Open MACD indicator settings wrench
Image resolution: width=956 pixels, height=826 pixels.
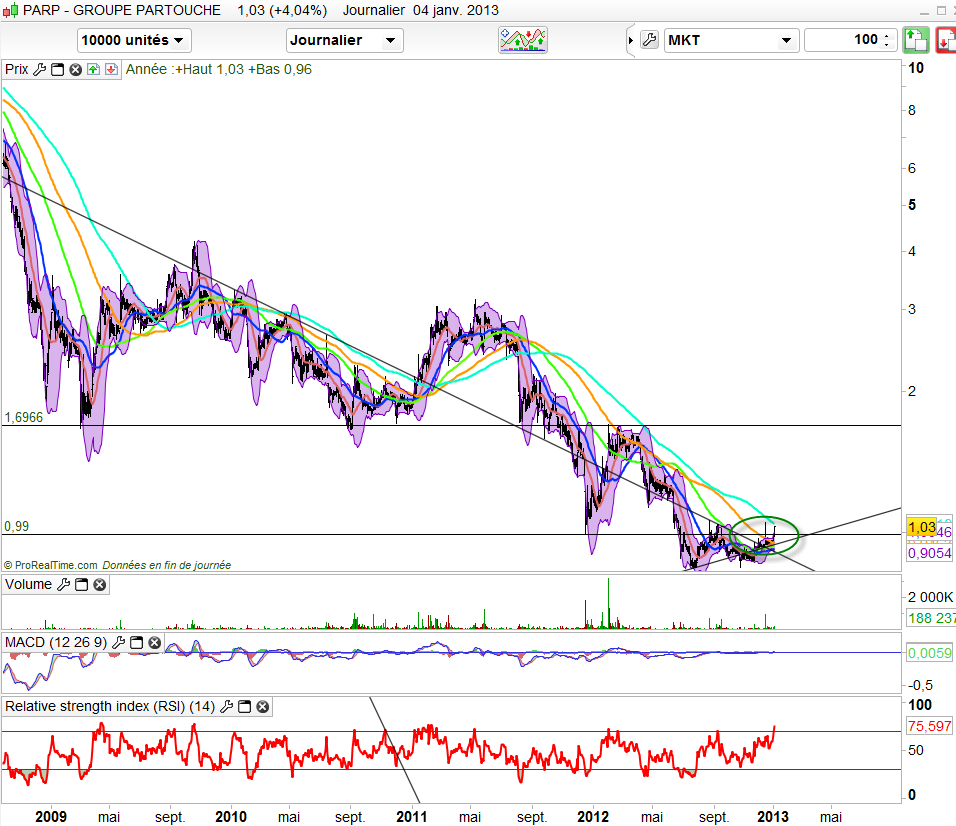click(x=119, y=642)
